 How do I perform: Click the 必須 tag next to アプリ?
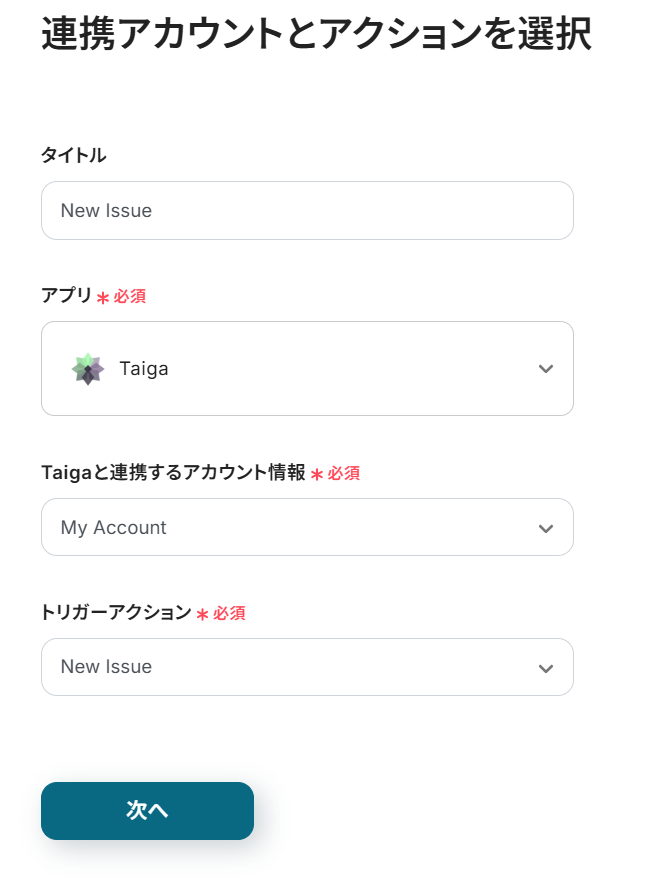pos(130,297)
